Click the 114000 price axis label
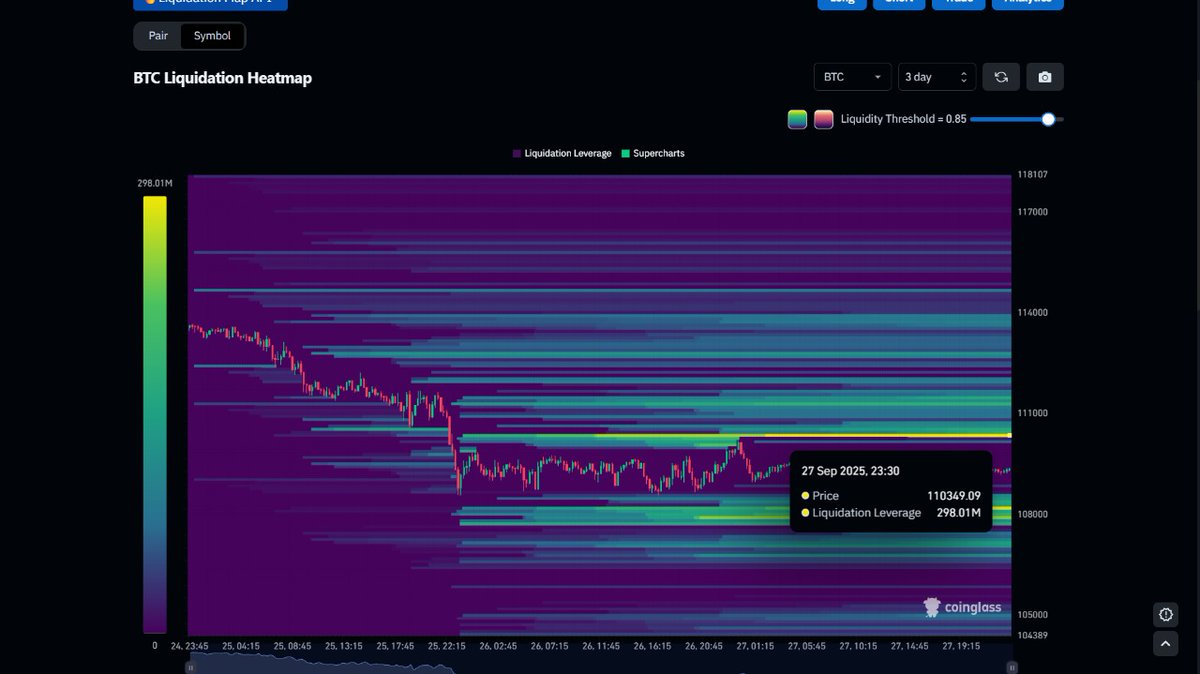Image resolution: width=1200 pixels, height=674 pixels. [1034, 313]
